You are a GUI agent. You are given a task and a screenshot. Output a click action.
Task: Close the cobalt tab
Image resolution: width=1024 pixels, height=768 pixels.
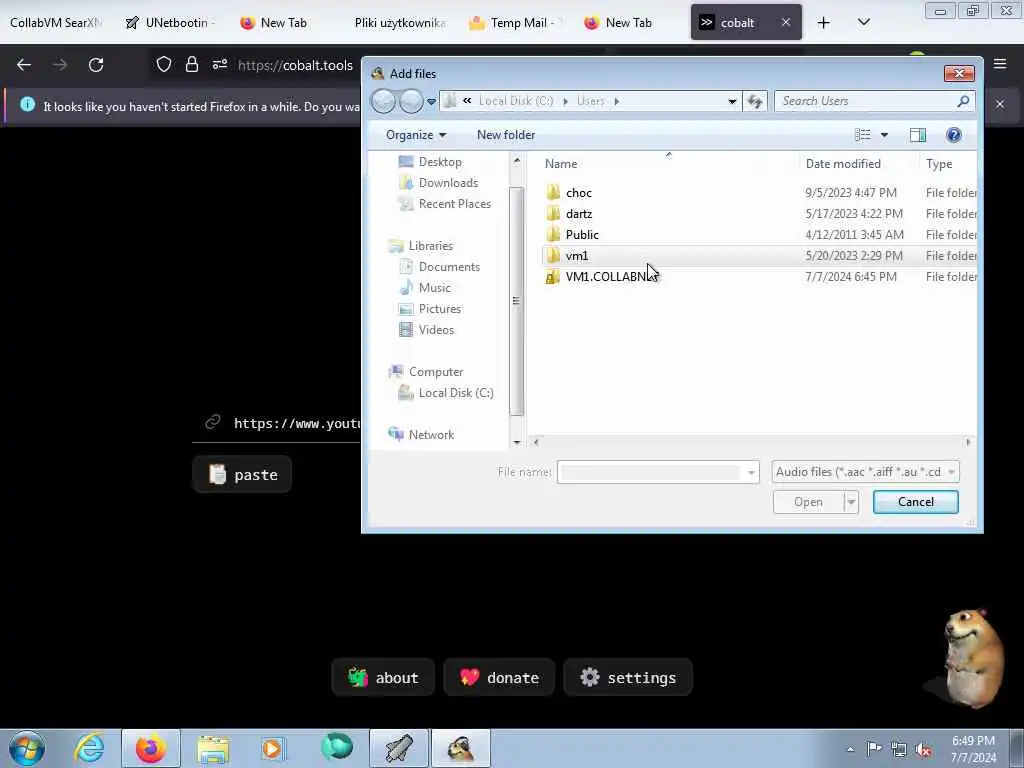pos(786,22)
